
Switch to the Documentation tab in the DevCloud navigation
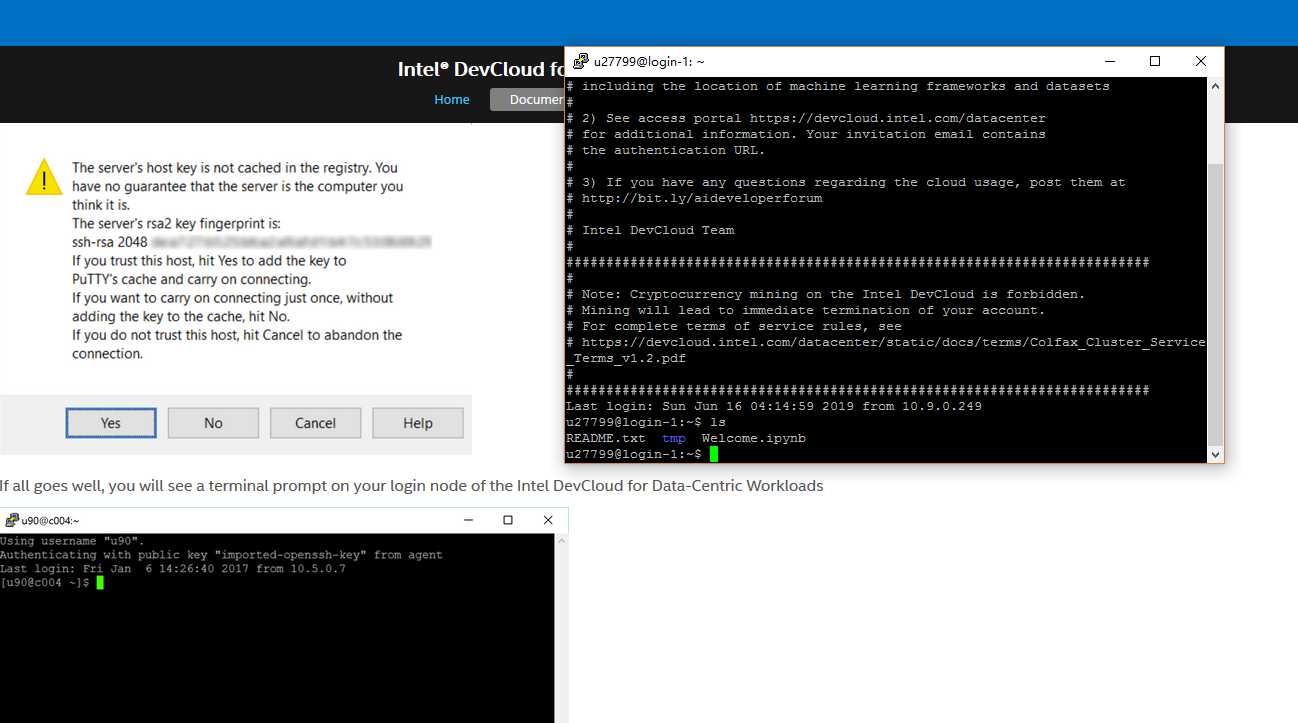tap(527, 99)
